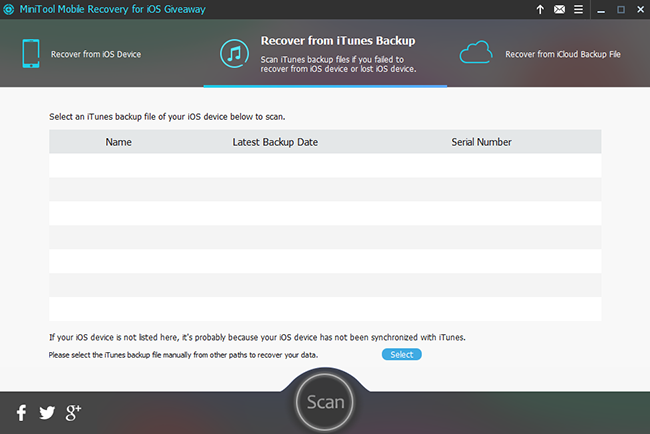Open the hamburger menu icon

click(578, 9)
